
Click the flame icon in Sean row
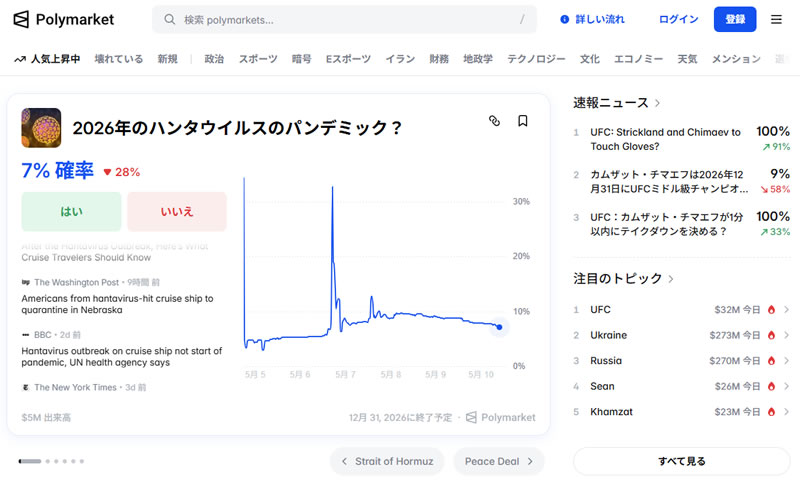click(x=771, y=386)
